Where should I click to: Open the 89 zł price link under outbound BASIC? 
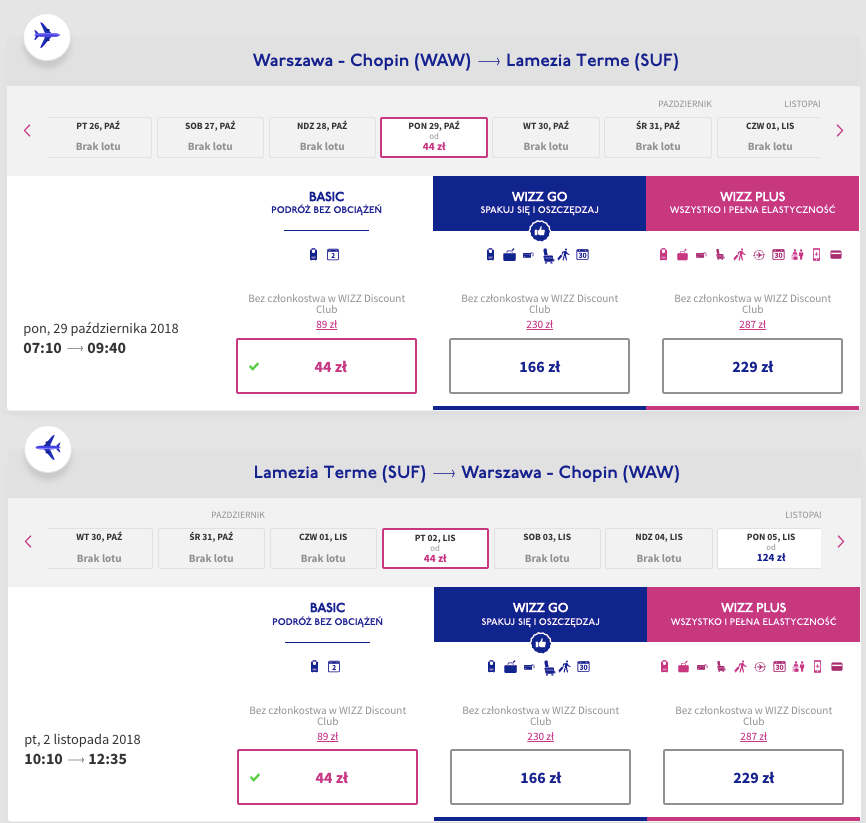pyautogui.click(x=326, y=323)
